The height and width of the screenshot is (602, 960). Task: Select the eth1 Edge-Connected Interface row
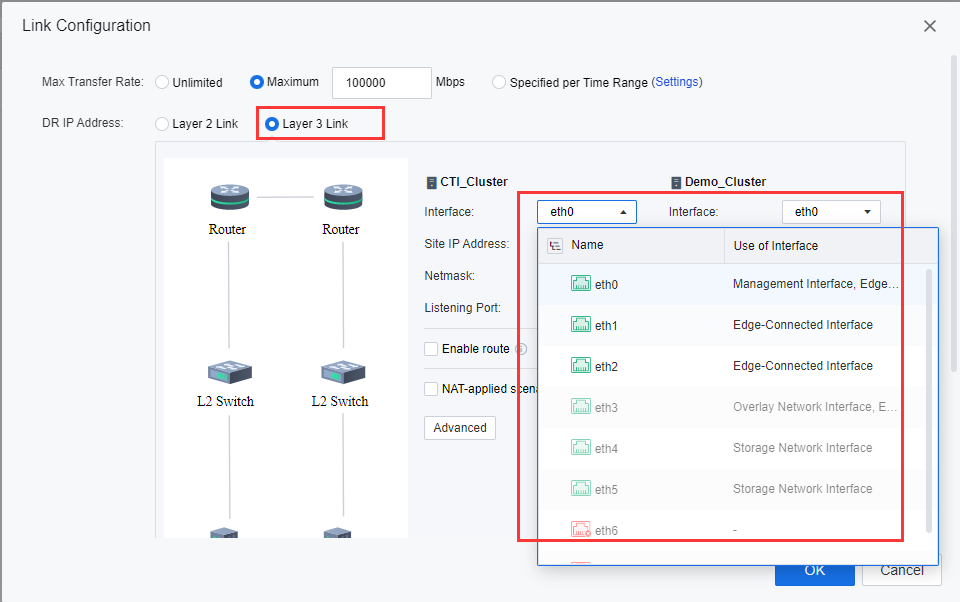(737, 325)
